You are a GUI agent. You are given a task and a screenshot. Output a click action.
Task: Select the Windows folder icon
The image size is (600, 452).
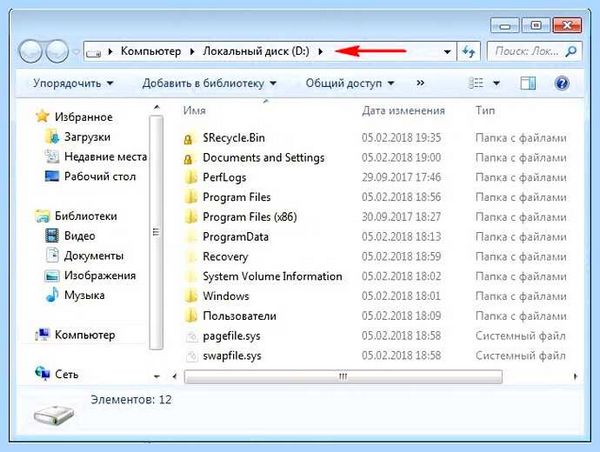click(x=190, y=296)
